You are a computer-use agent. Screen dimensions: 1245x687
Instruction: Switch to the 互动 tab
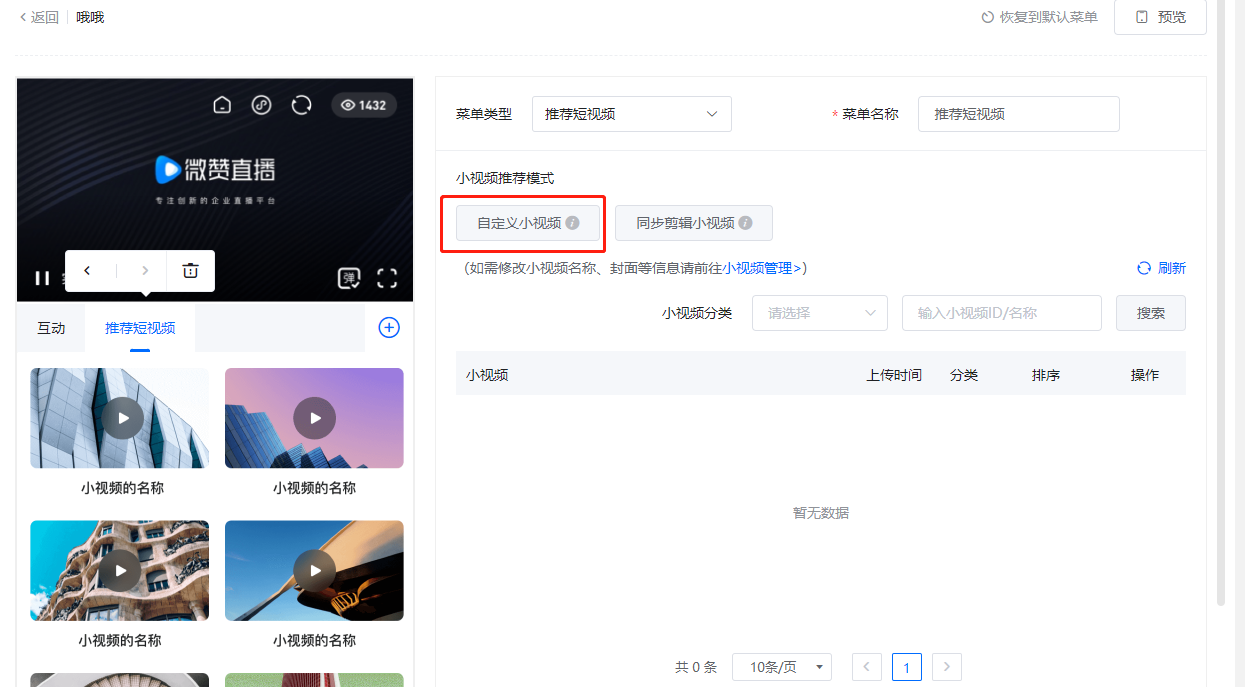coord(51,328)
